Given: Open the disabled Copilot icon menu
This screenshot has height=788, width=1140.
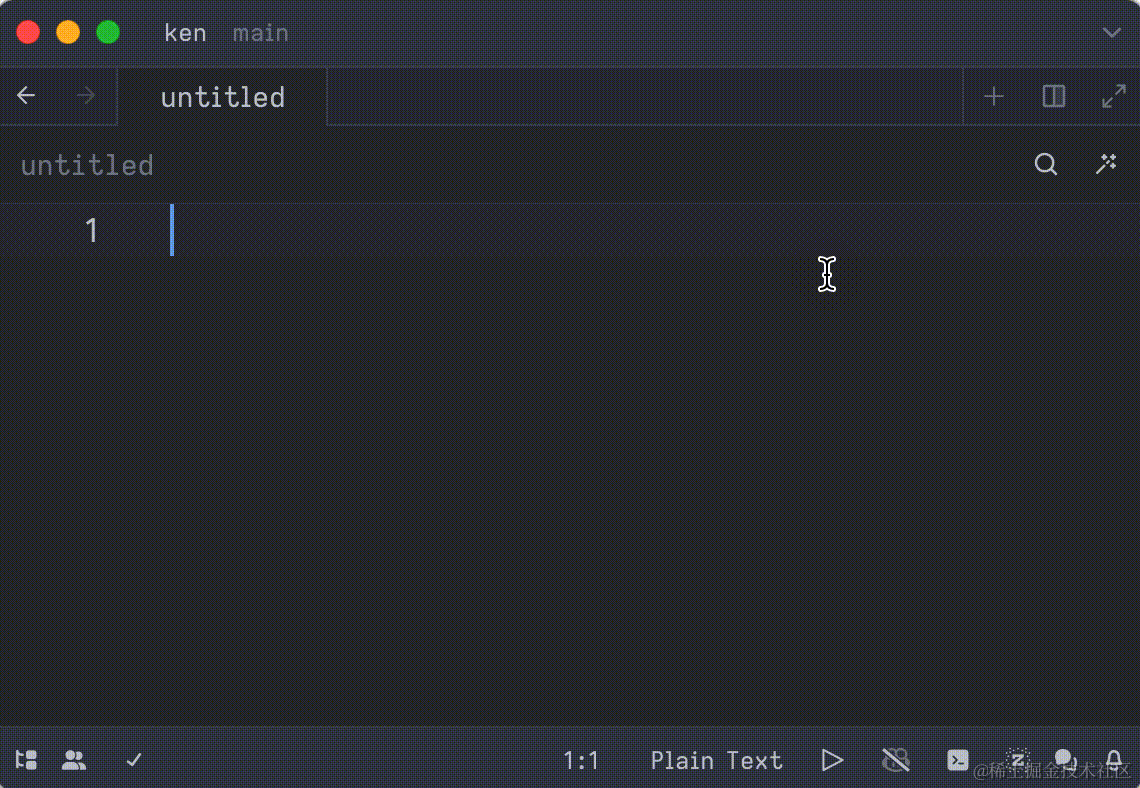Looking at the screenshot, I should point(896,760).
